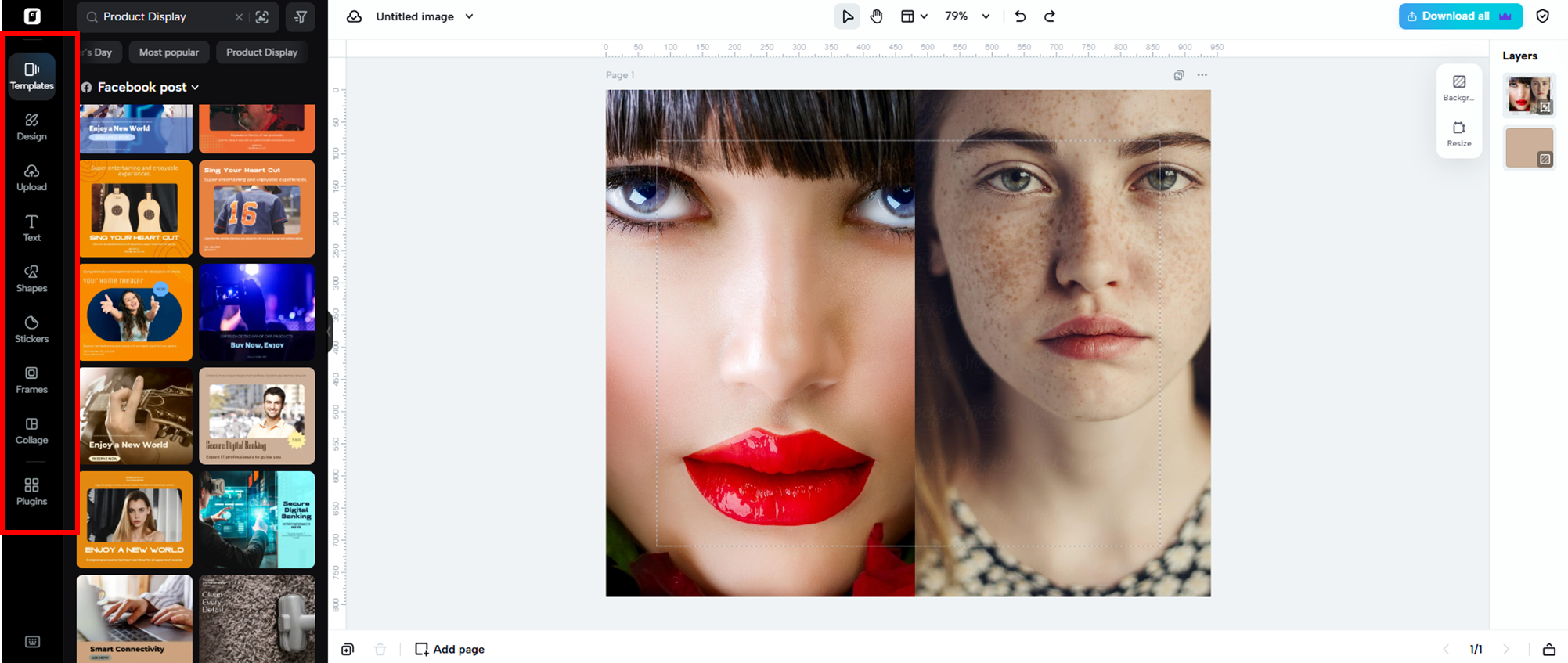Select the Product Display filter chip

click(261, 52)
